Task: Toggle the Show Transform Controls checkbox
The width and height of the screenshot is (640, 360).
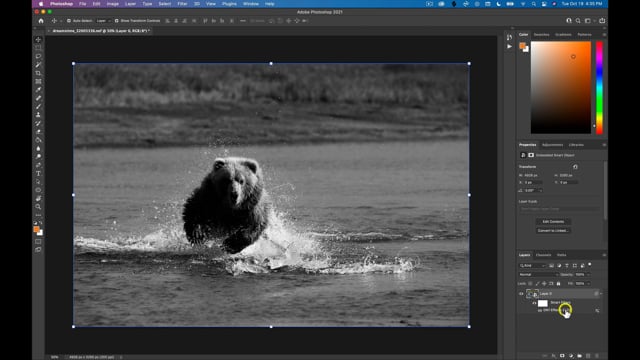Action: [x=117, y=20]
